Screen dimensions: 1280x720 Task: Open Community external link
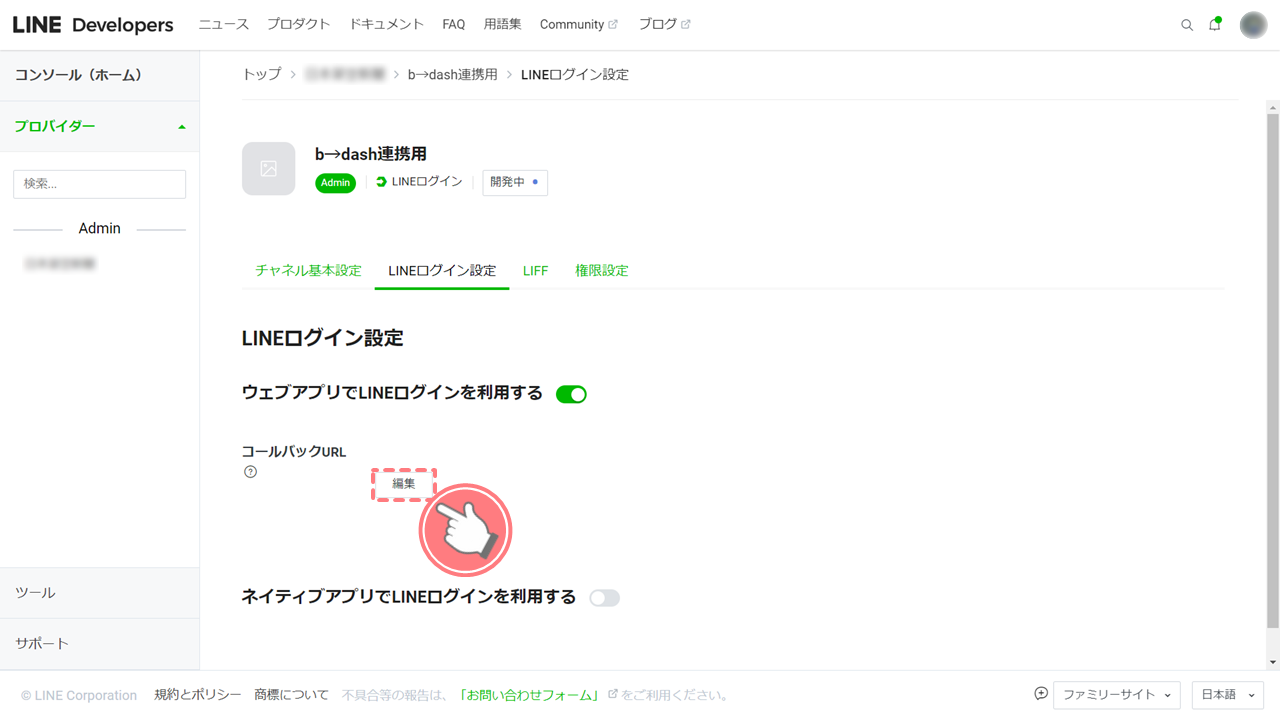(x=578, y=24)
